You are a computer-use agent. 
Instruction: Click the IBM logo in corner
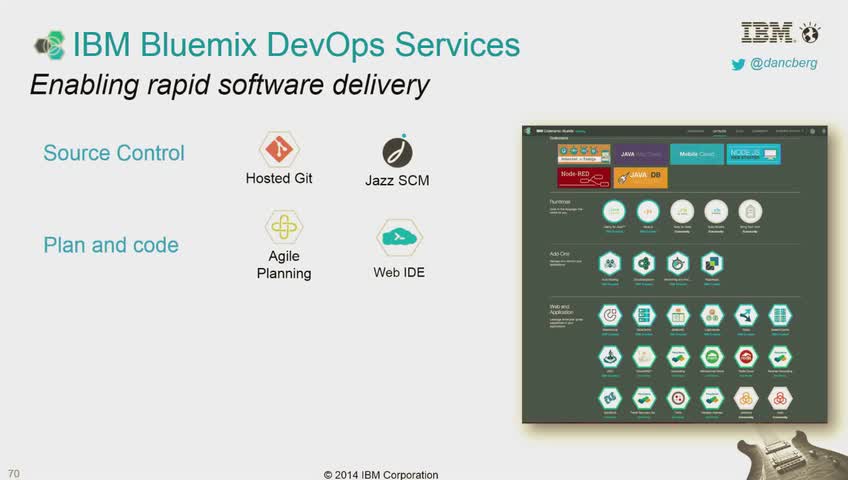pyautogui.click(x=766, y=32)
